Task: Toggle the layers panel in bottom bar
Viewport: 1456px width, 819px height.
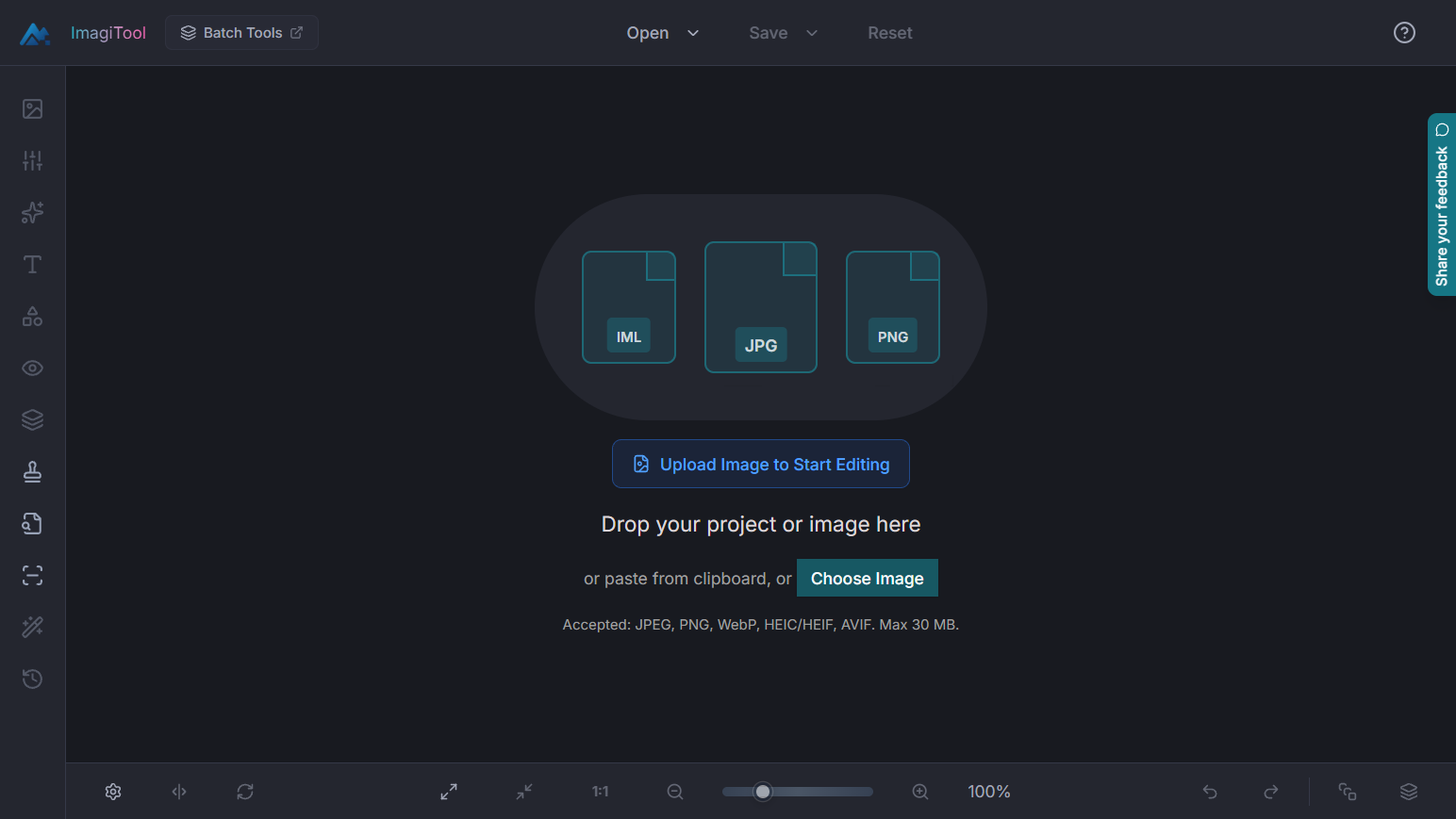Action: pos(1408,792)
